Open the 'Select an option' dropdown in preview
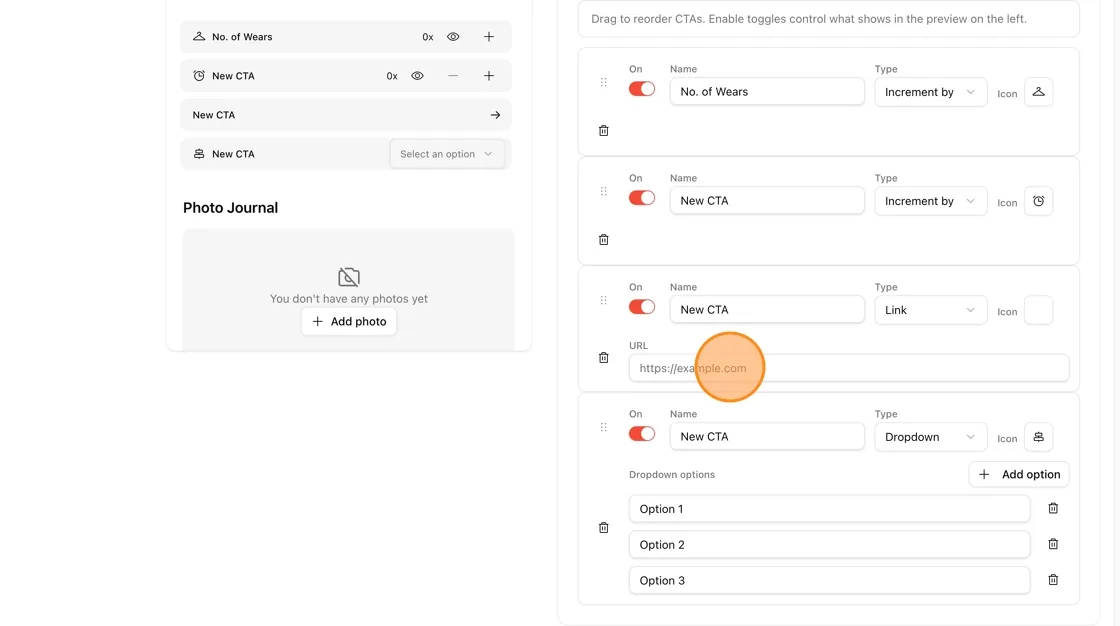 [x=447, y=154]
